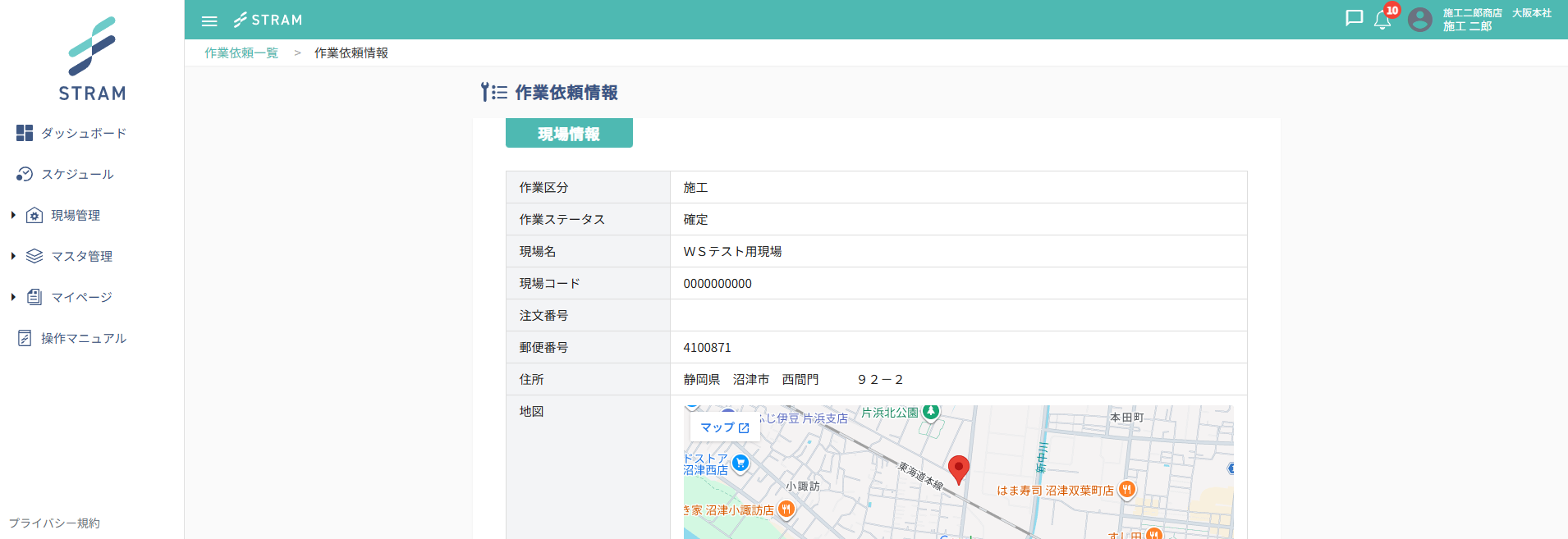Click the 地図 row label
Image resolution: width=1568 pixels, height=539 pixels.
pos(531,411)
